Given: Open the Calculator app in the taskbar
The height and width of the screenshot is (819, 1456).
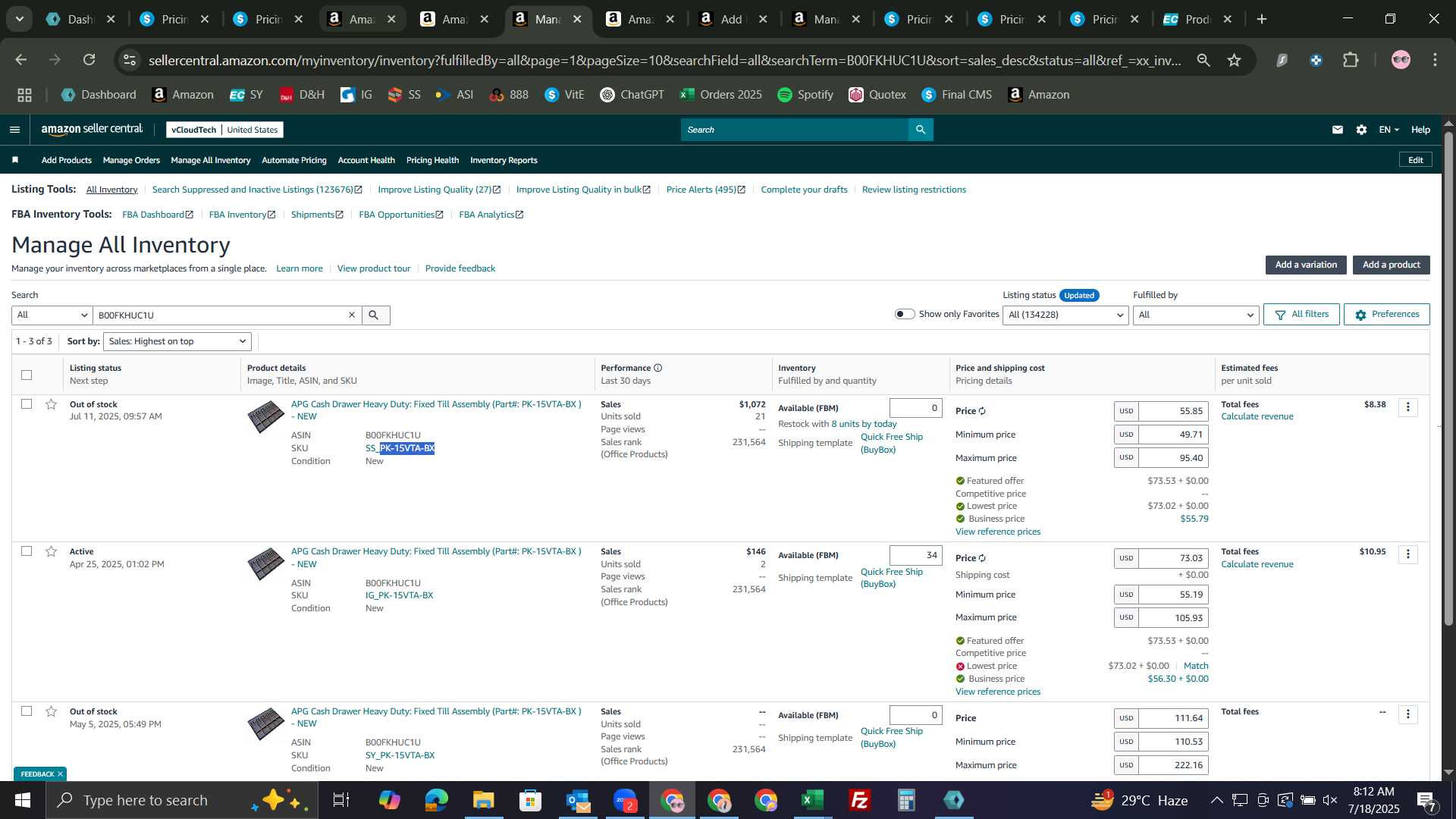Looking at the screenshot, I should [906, 800].
